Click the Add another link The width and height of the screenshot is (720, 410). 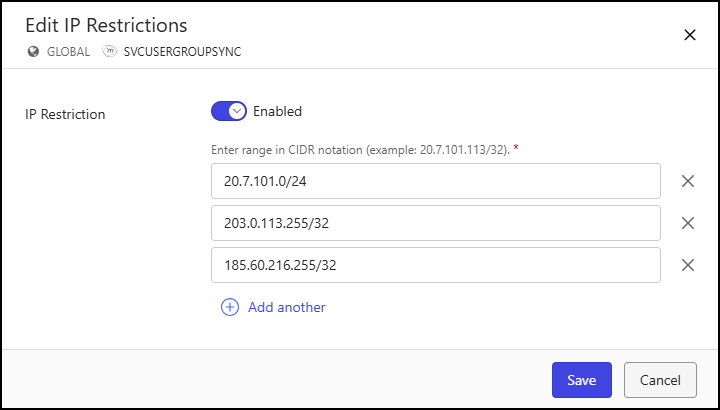pyautogui.click(x=287, y=307)
